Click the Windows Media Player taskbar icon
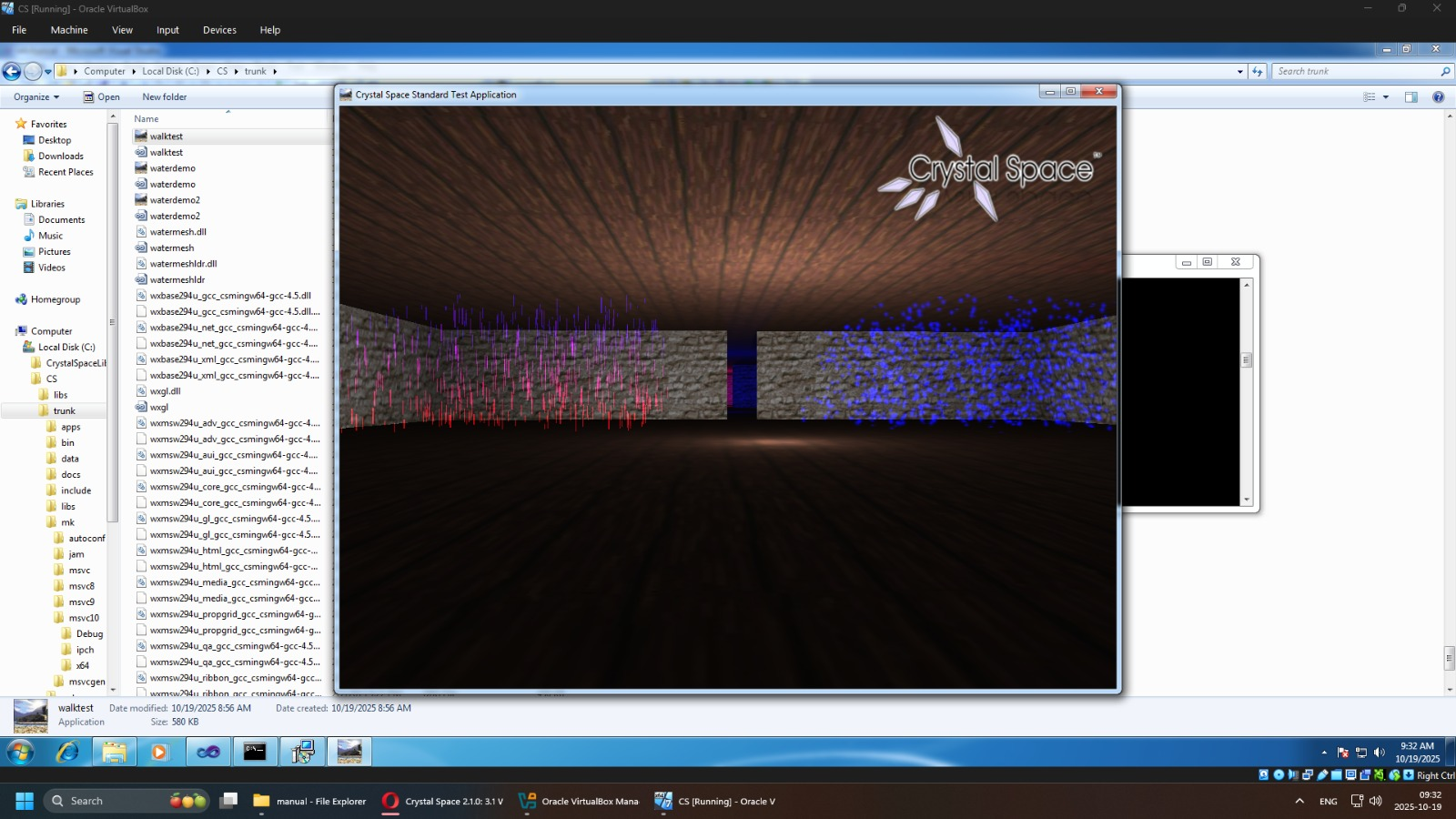 (x=159, y=752)
